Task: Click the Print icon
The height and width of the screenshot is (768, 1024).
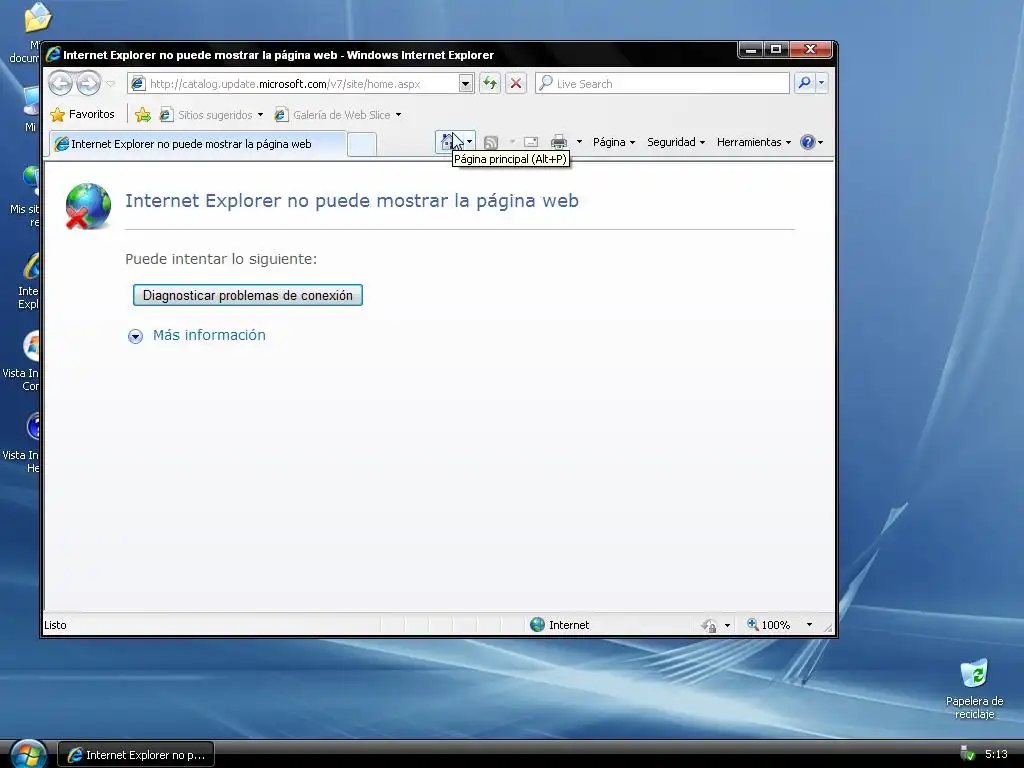Action: 559,142
